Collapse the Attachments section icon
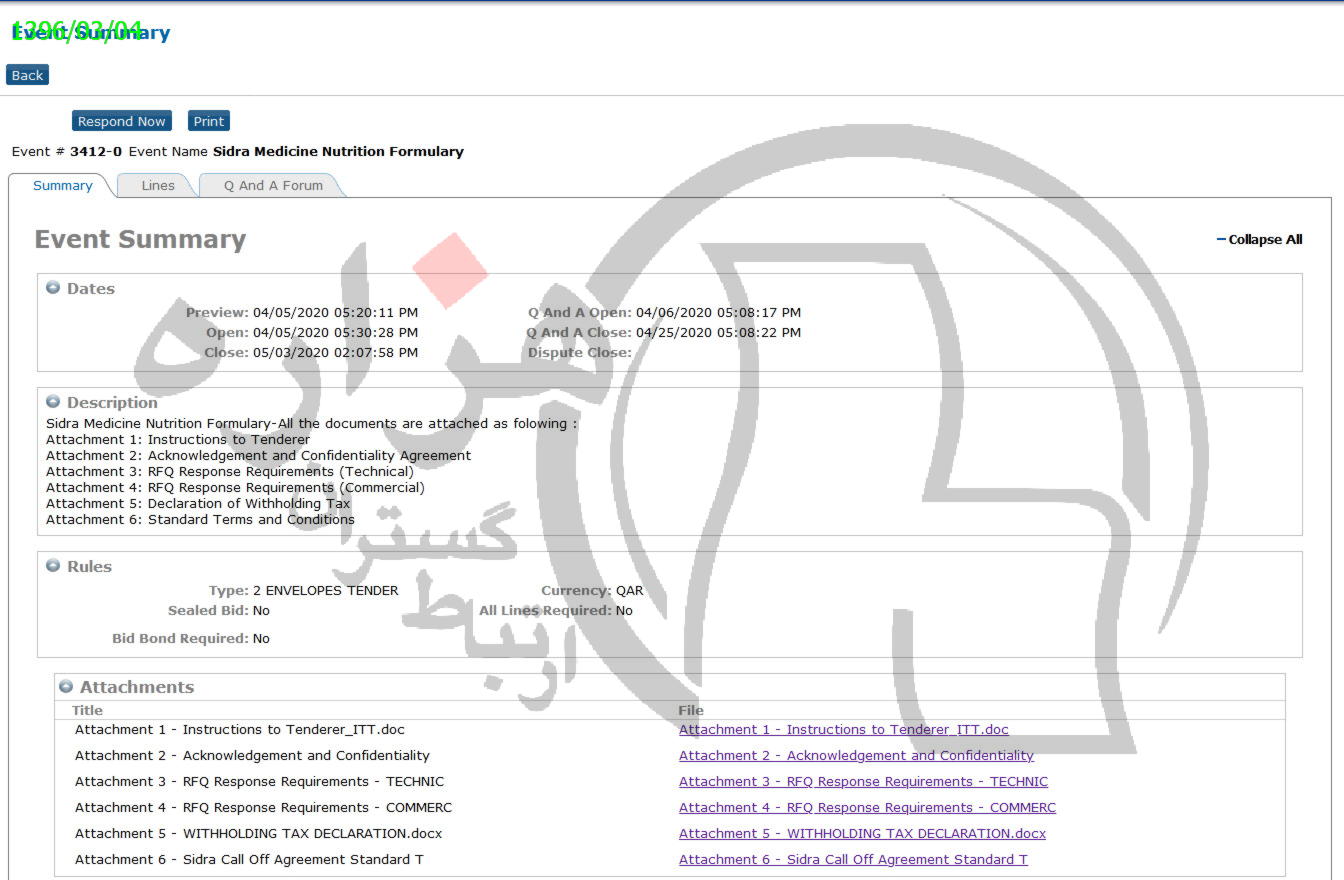 [x=66, y=687]
